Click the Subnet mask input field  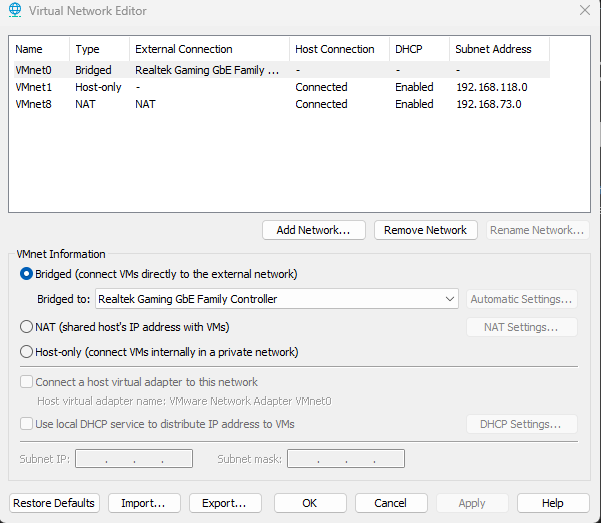[346, 459]
